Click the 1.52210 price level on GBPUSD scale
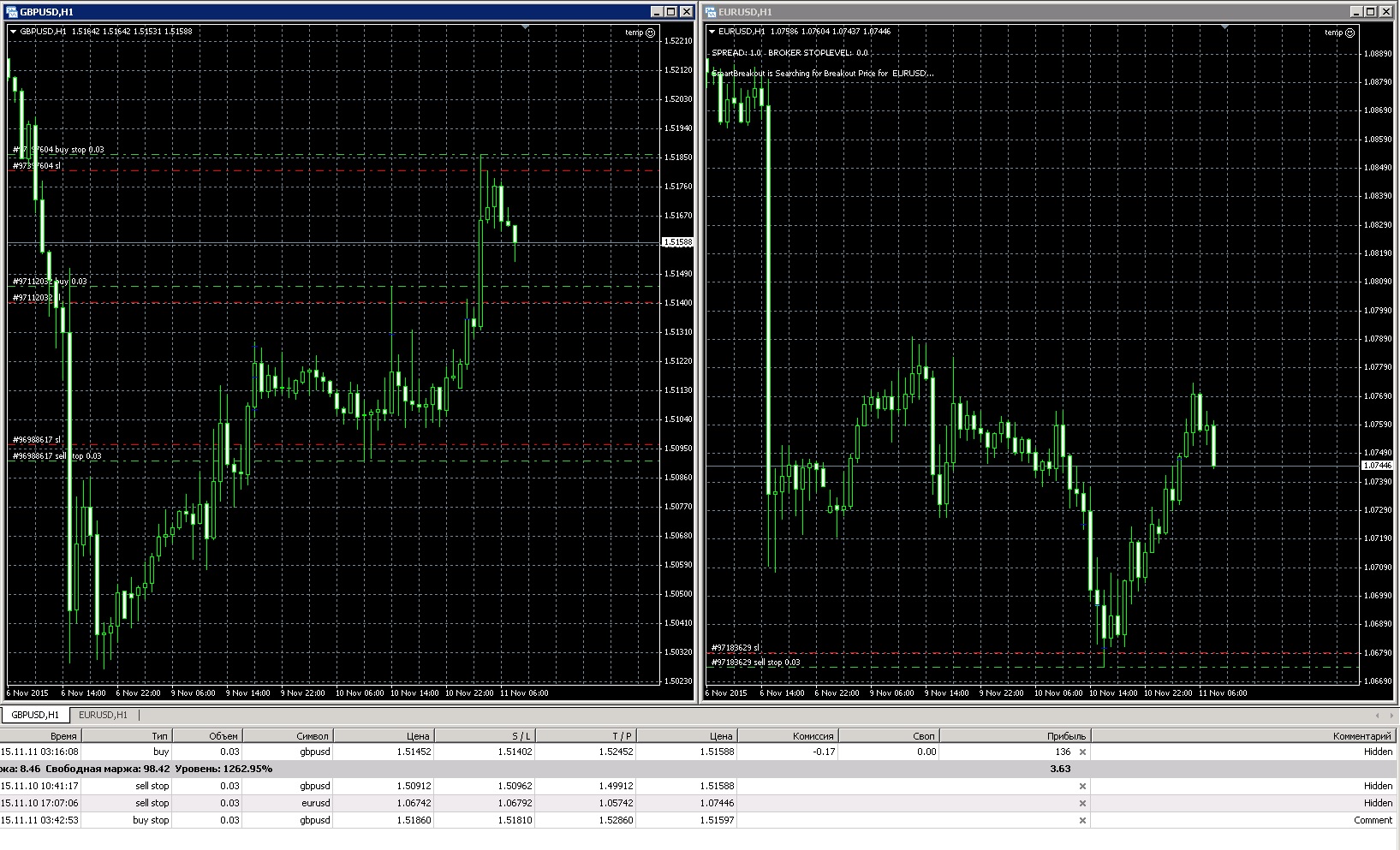Viewport: 1400px width, 850px height. 678,41
